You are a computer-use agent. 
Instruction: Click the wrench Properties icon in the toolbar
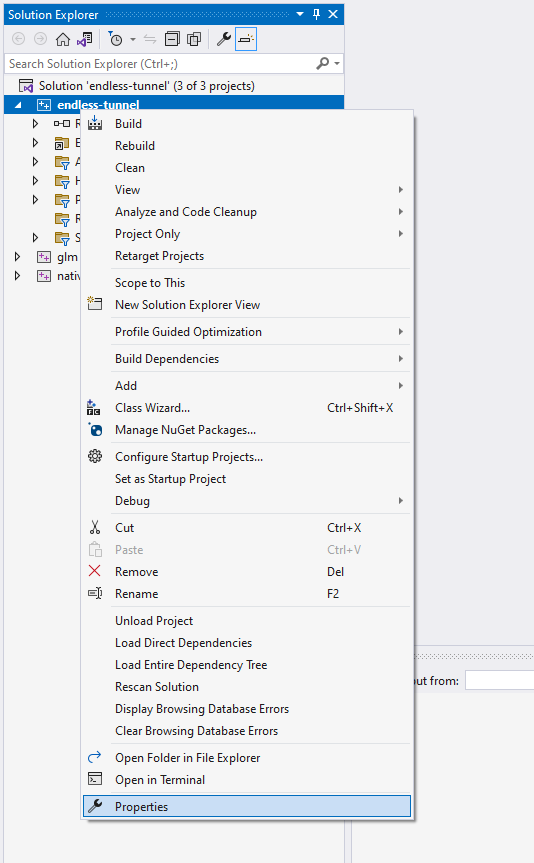pos(224,39)
